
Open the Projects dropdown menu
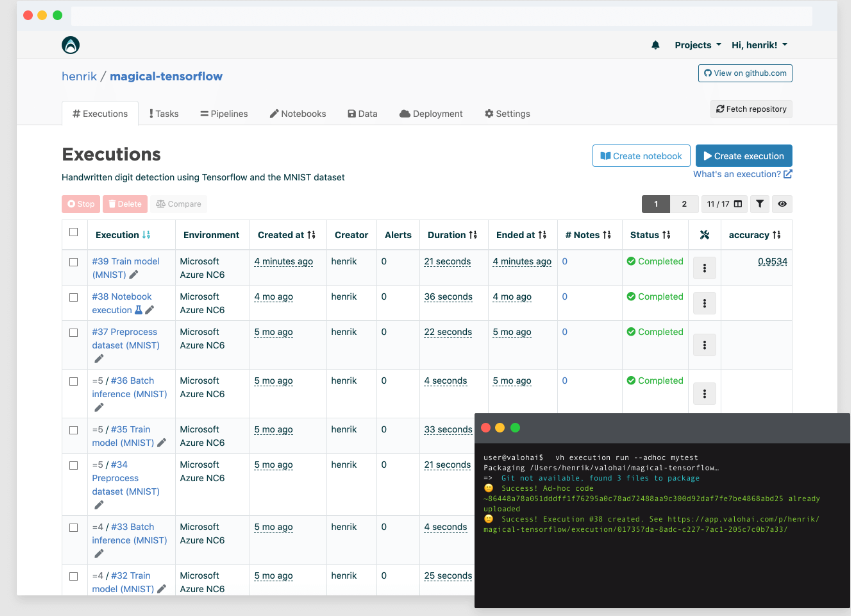click(x=697, y=45)
